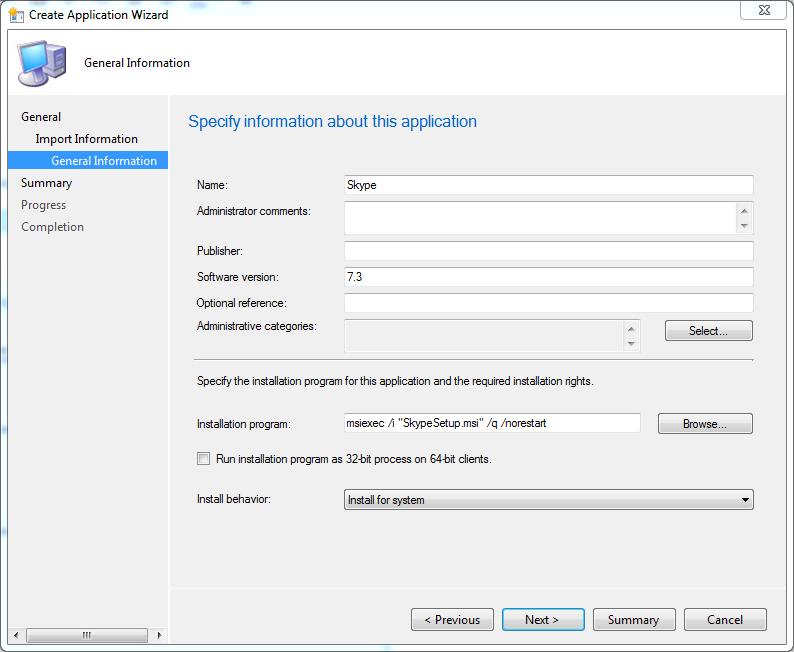Click the Name field containing Skype
The width and height of the screenshot is (794, 652).
(x=549, y=185)
